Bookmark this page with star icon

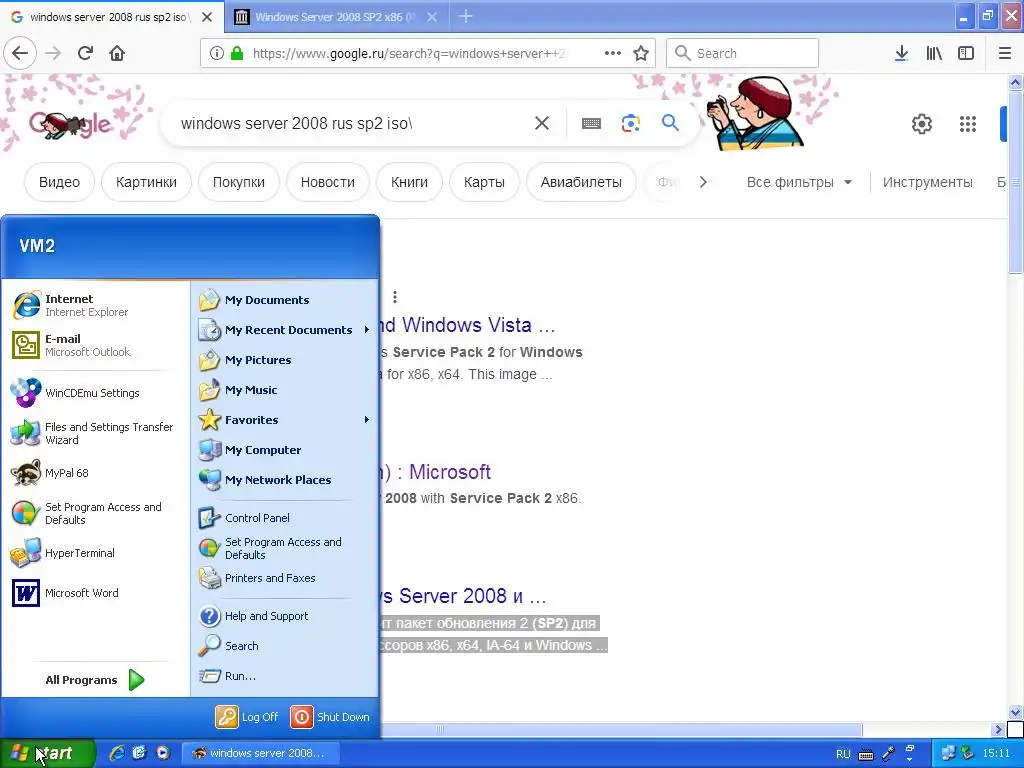pos(641,53)
